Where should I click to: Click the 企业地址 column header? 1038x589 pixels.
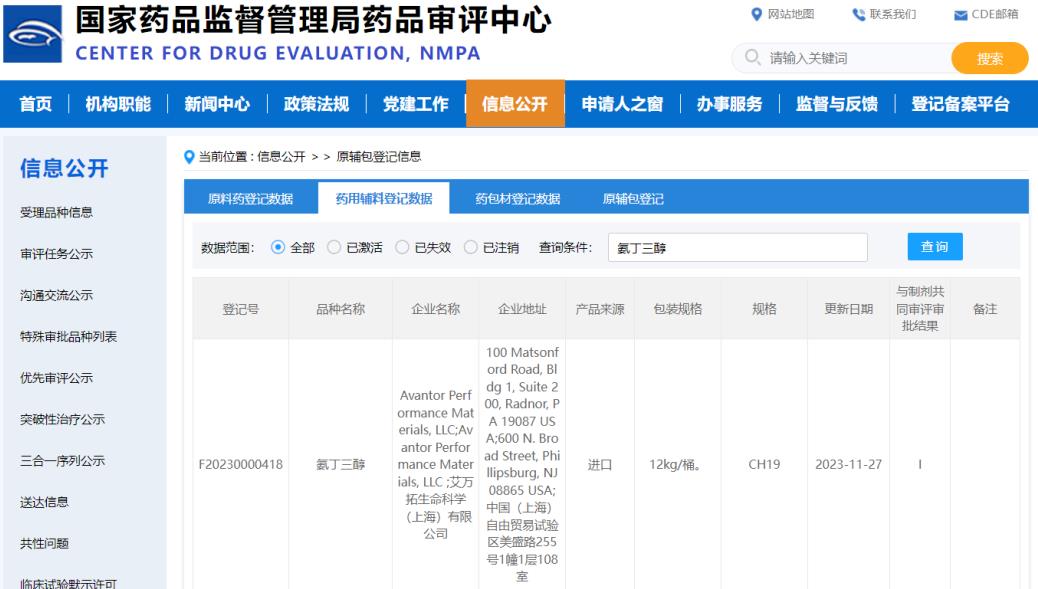[x=522, y=309]
